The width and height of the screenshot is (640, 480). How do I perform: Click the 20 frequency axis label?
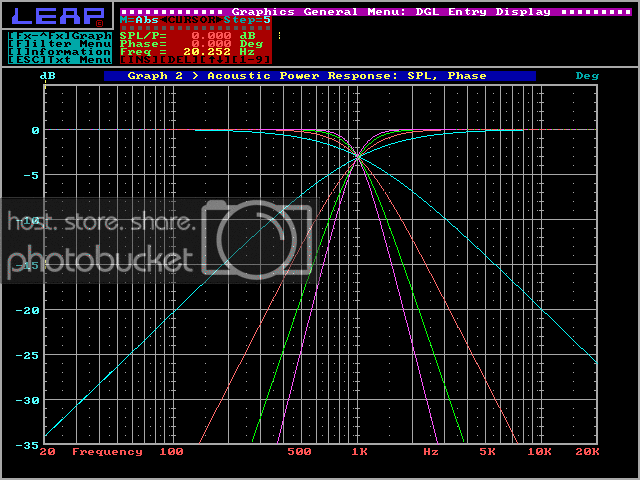(48, 452)
